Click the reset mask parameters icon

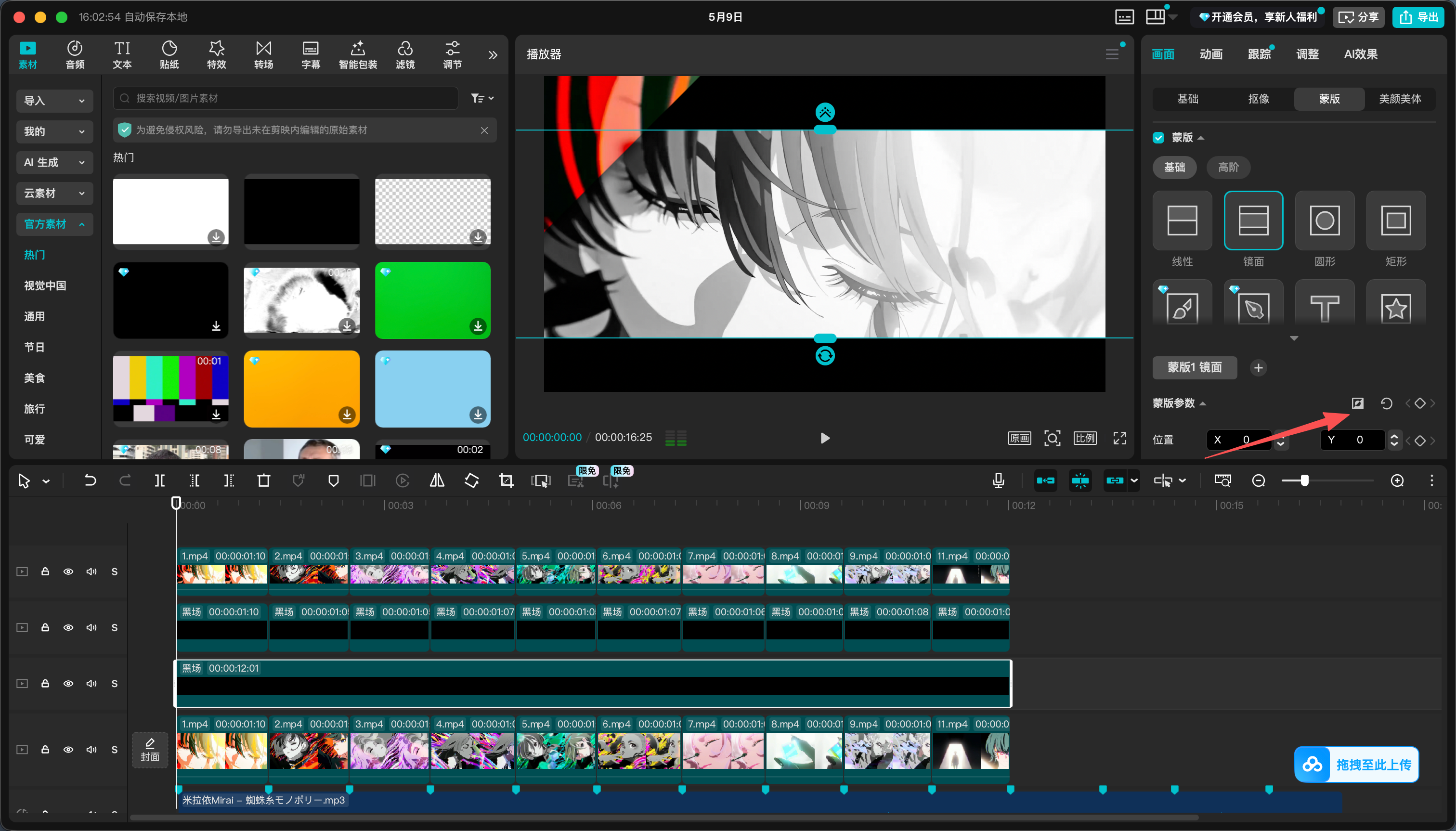[x=1386, y=403]
